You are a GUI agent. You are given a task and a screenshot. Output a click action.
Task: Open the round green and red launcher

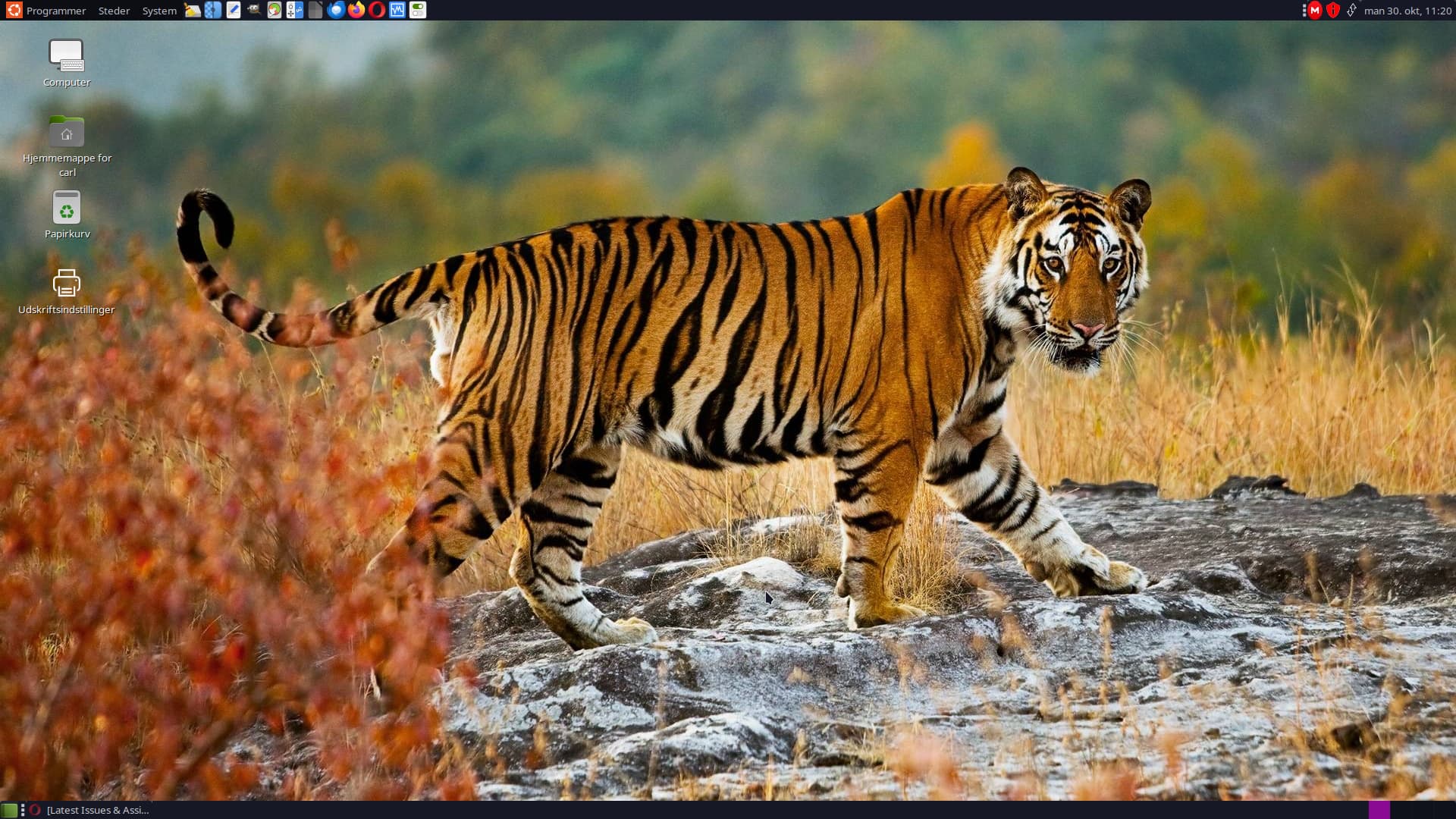(275, 11)
